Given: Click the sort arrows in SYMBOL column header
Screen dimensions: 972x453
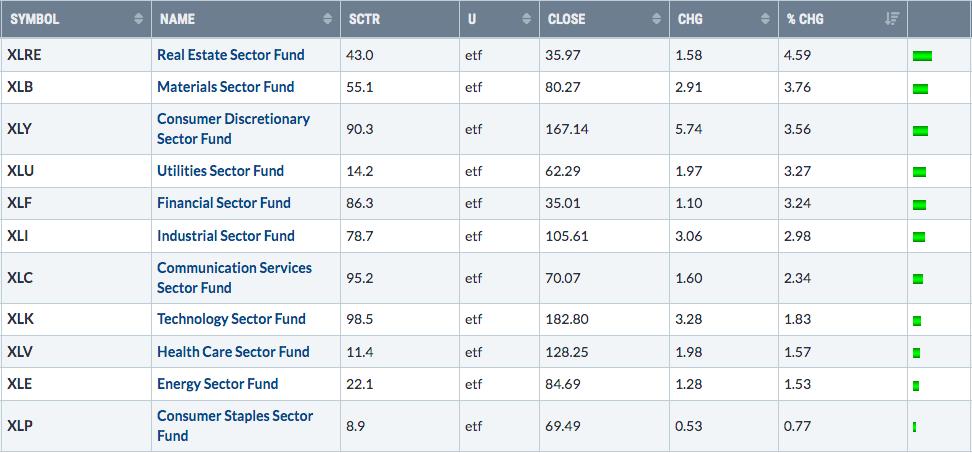Looking at the screenshot, I should (138, 19).
